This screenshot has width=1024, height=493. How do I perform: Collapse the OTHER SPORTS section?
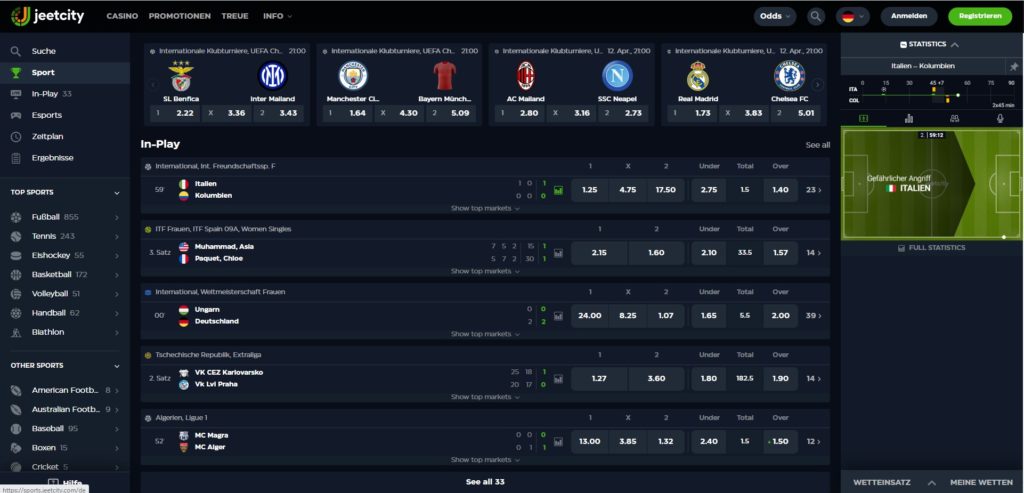tap(117, 366)
